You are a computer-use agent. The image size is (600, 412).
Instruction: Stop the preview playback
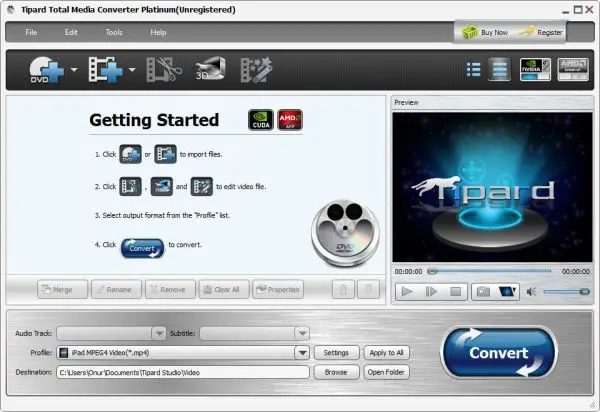pyautogui.click(x=455, y=292)
